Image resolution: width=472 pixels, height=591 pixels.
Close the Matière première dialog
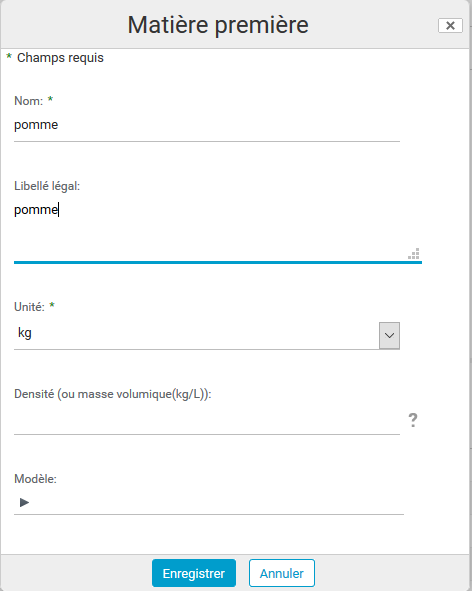pos(450,26)
